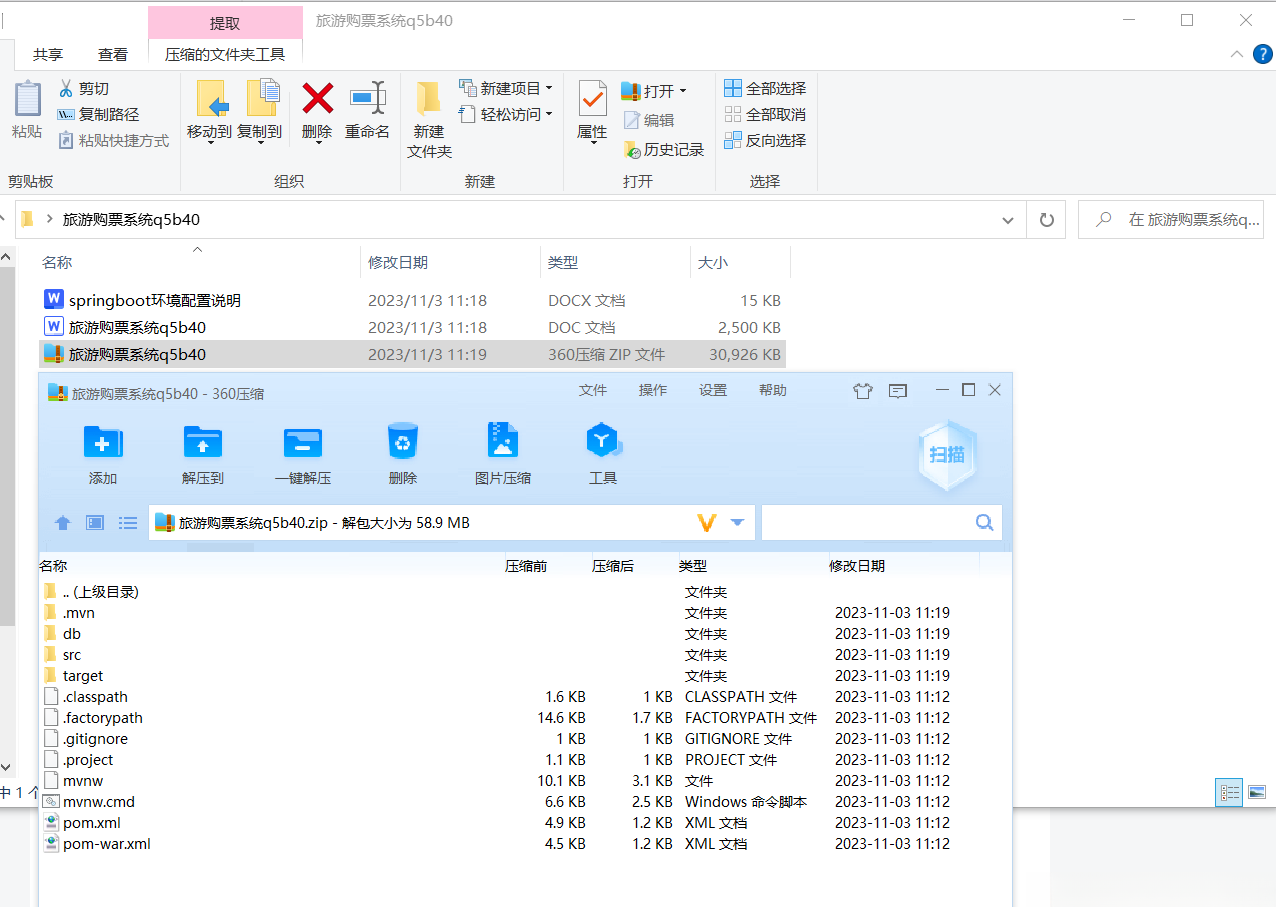Open the orange V path dropdown
The image size is (1276, 907).
[706, 521]
